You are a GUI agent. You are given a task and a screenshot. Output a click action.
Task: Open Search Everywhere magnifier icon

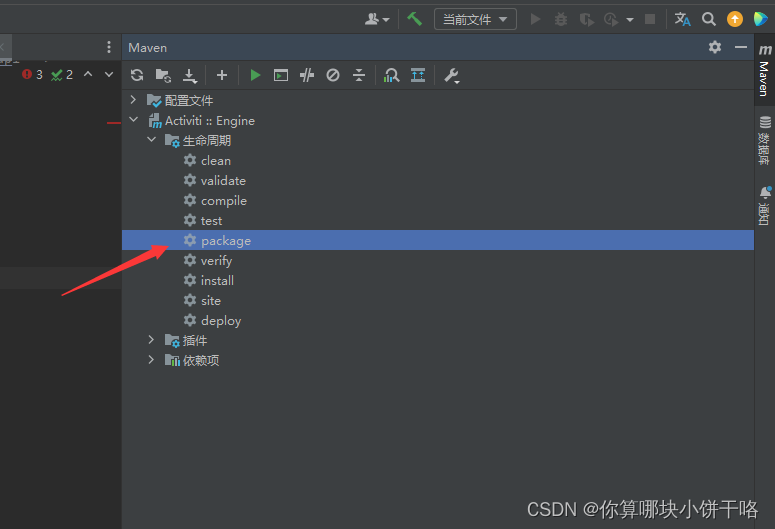tap(709, 19)
